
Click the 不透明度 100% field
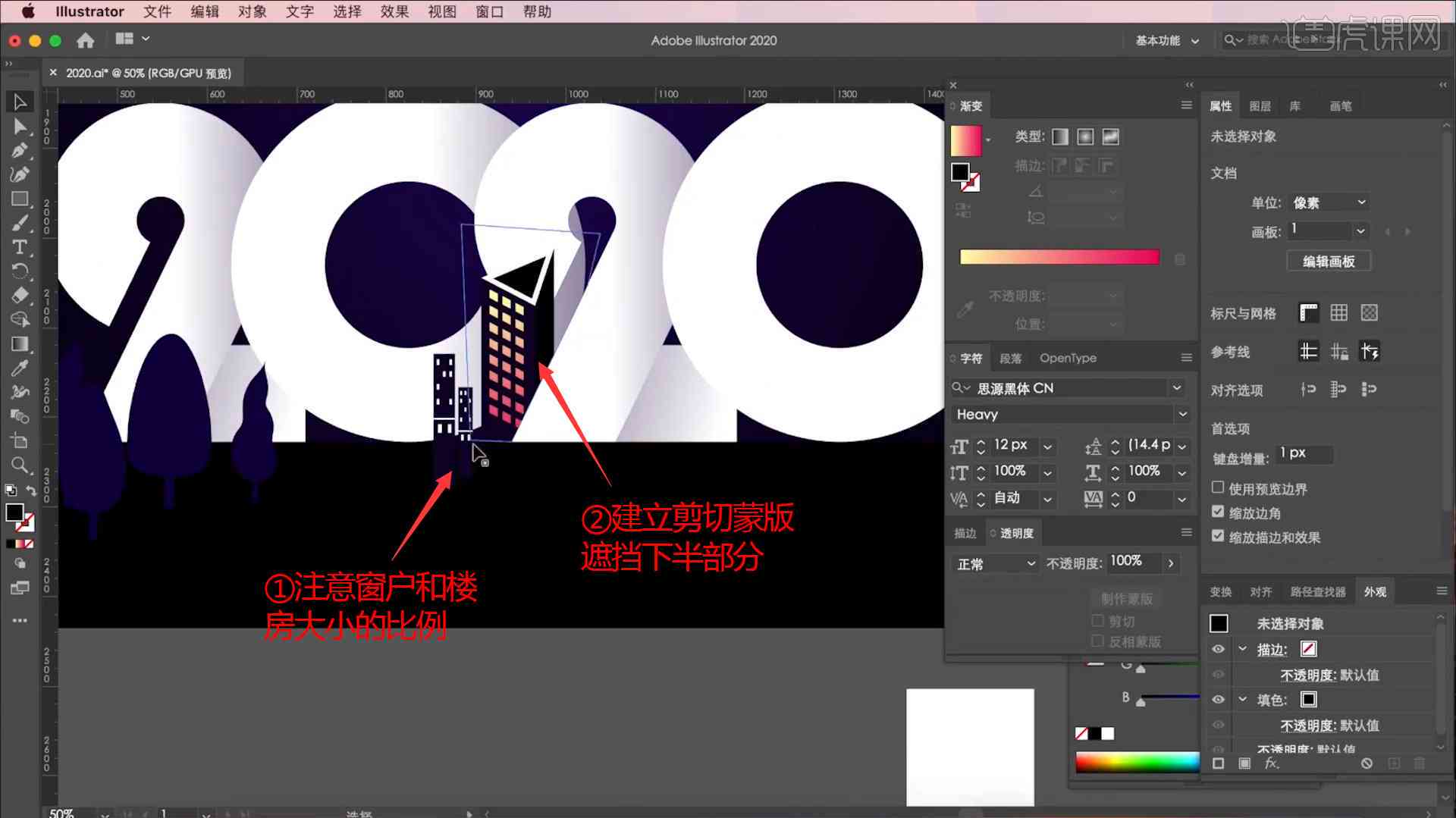tap(1134, 561)
